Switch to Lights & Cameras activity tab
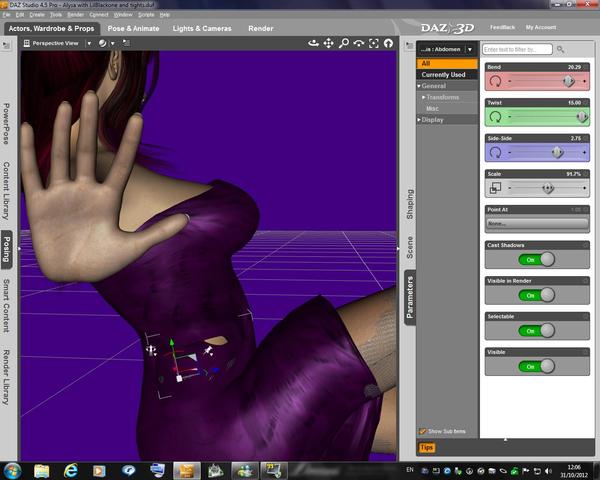The width and height of the screenshot is (600, 480). (x=202, y=28)
